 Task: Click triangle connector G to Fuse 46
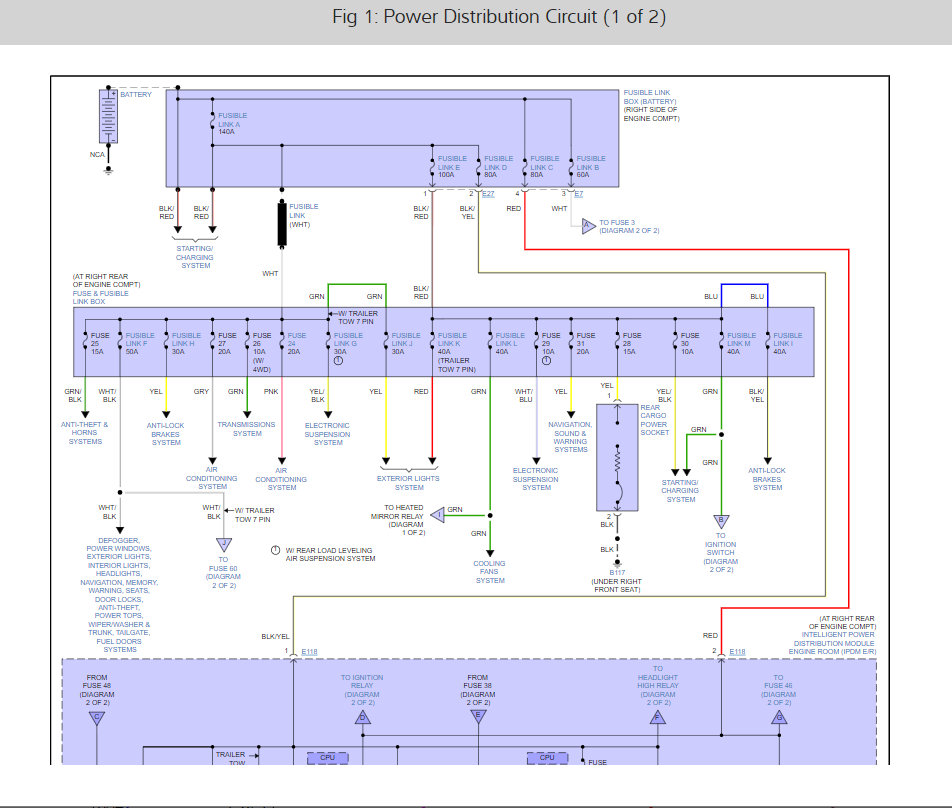779,717
